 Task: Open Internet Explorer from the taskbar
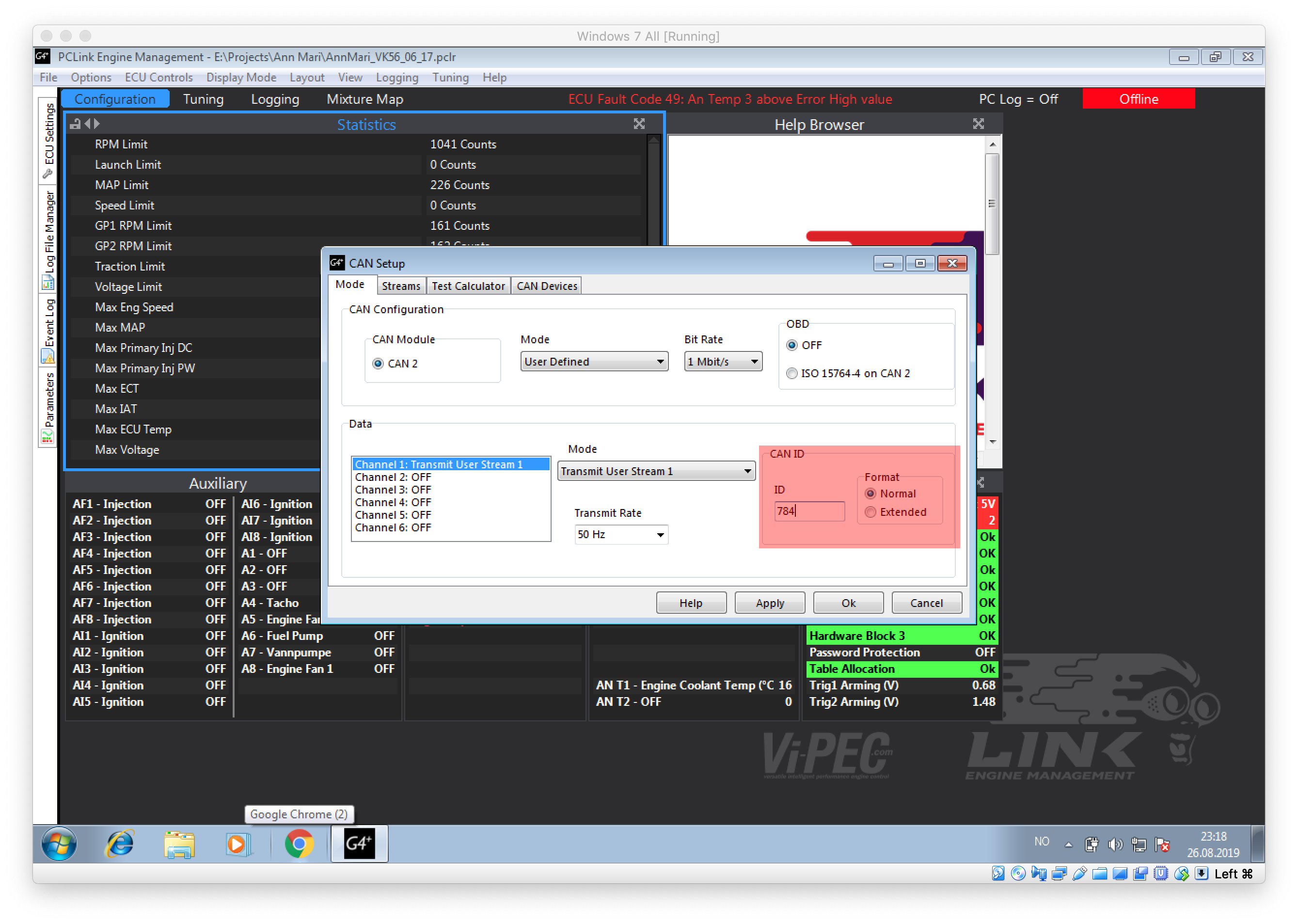[x=120, y=843]
